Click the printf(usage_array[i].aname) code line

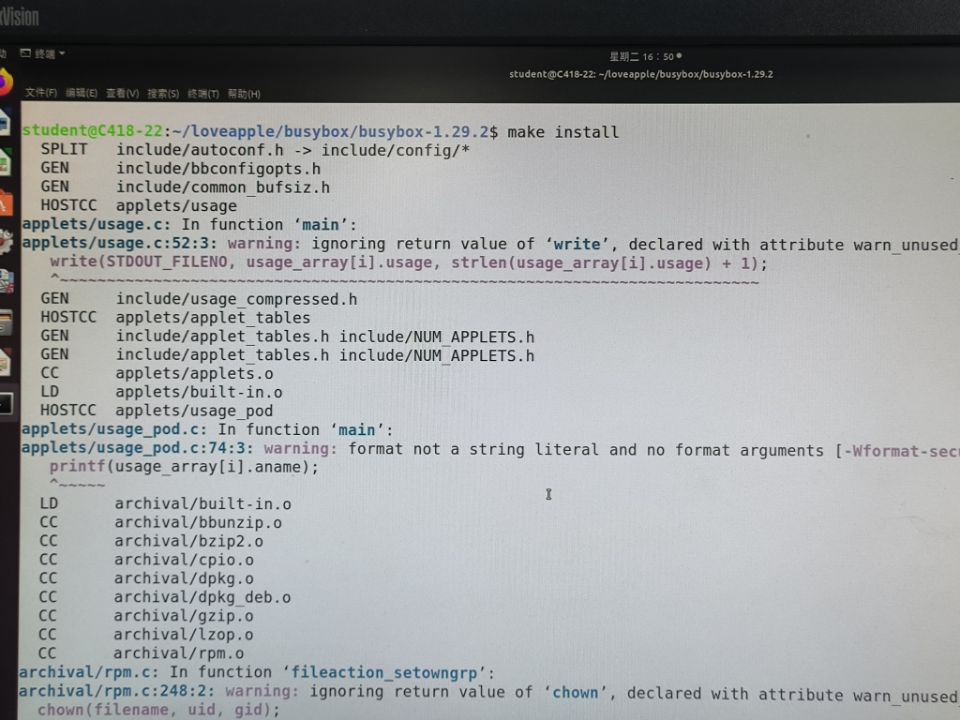(184, 467)
